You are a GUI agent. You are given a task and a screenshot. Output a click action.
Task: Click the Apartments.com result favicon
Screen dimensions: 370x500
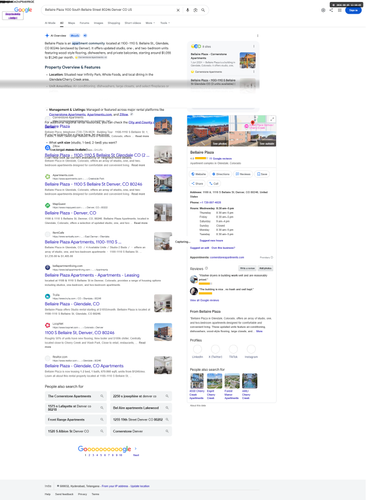tap(48, 177)
